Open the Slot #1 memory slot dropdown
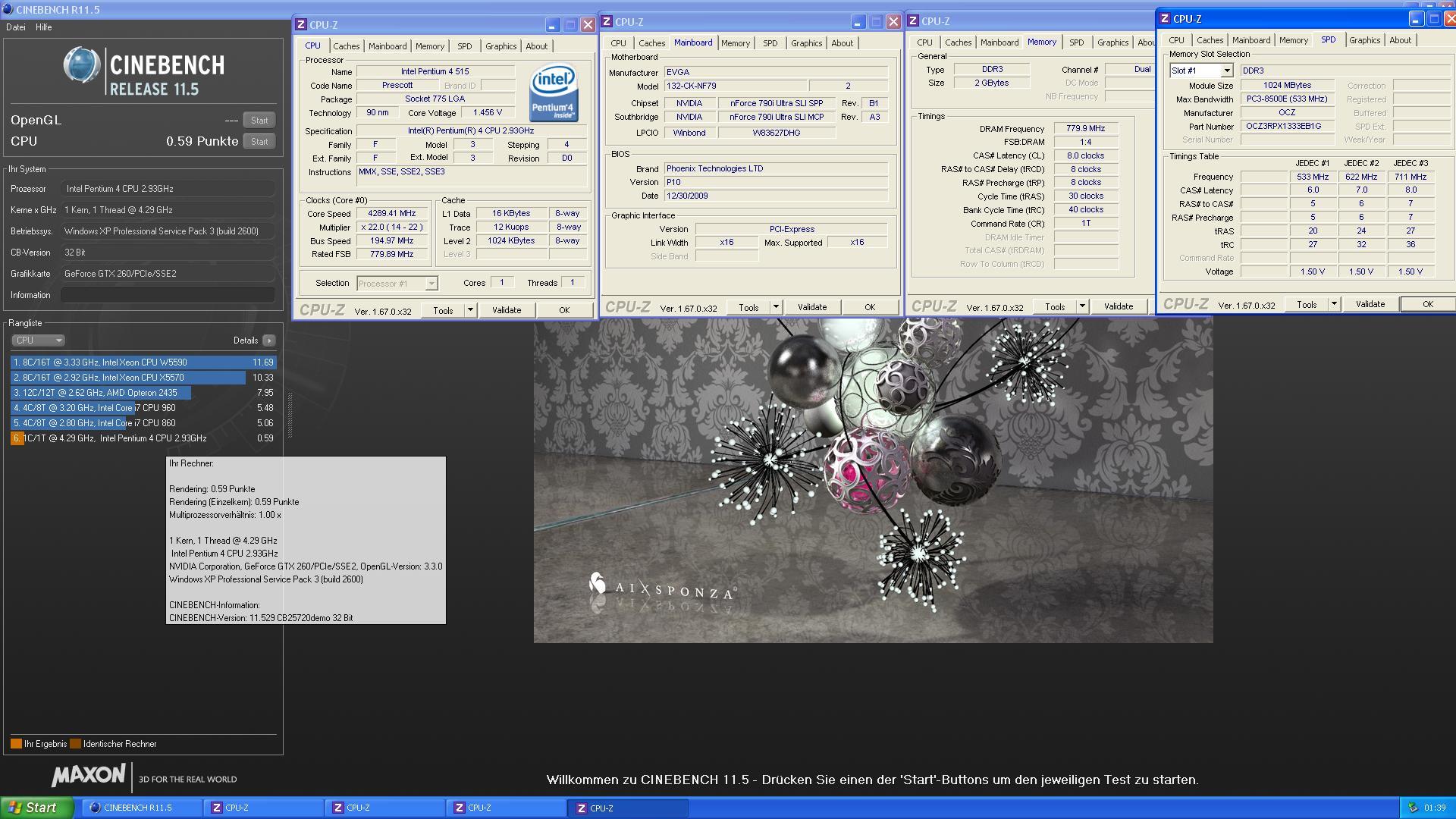This screenshot has height=819, width=1456. click(x=1201, y=71)
